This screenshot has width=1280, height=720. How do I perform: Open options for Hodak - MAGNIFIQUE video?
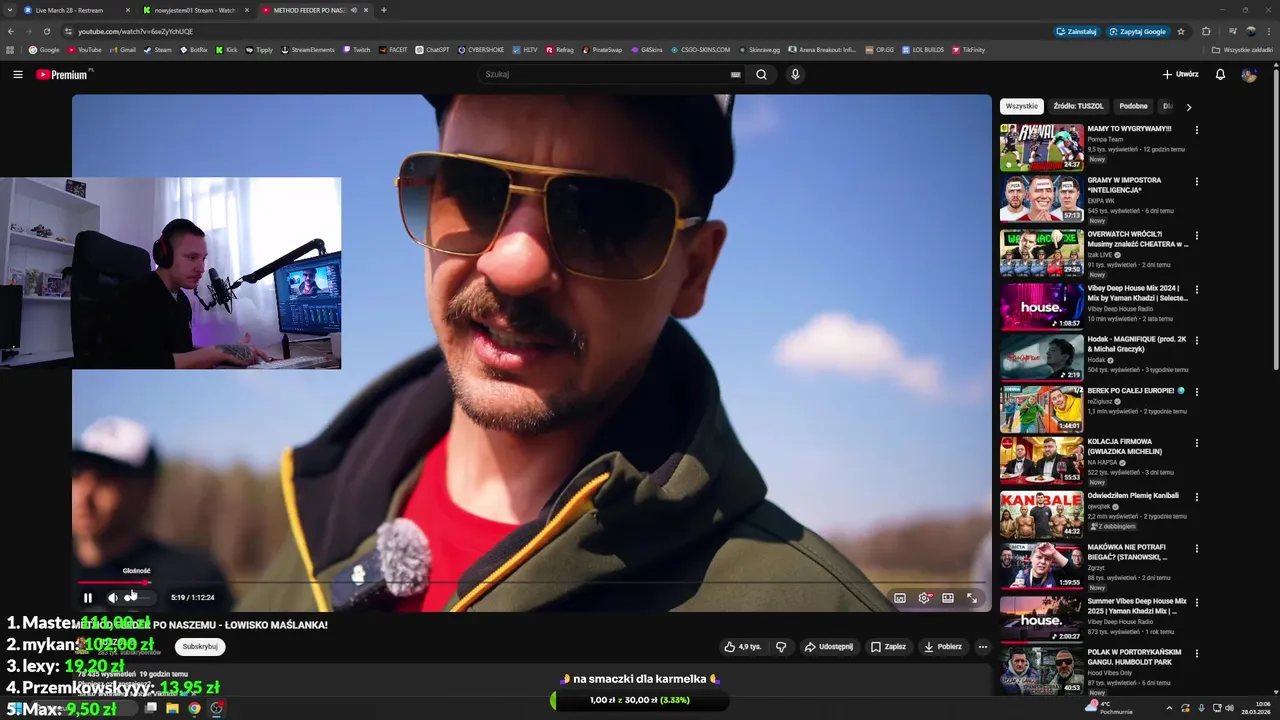pos(1196,340)
